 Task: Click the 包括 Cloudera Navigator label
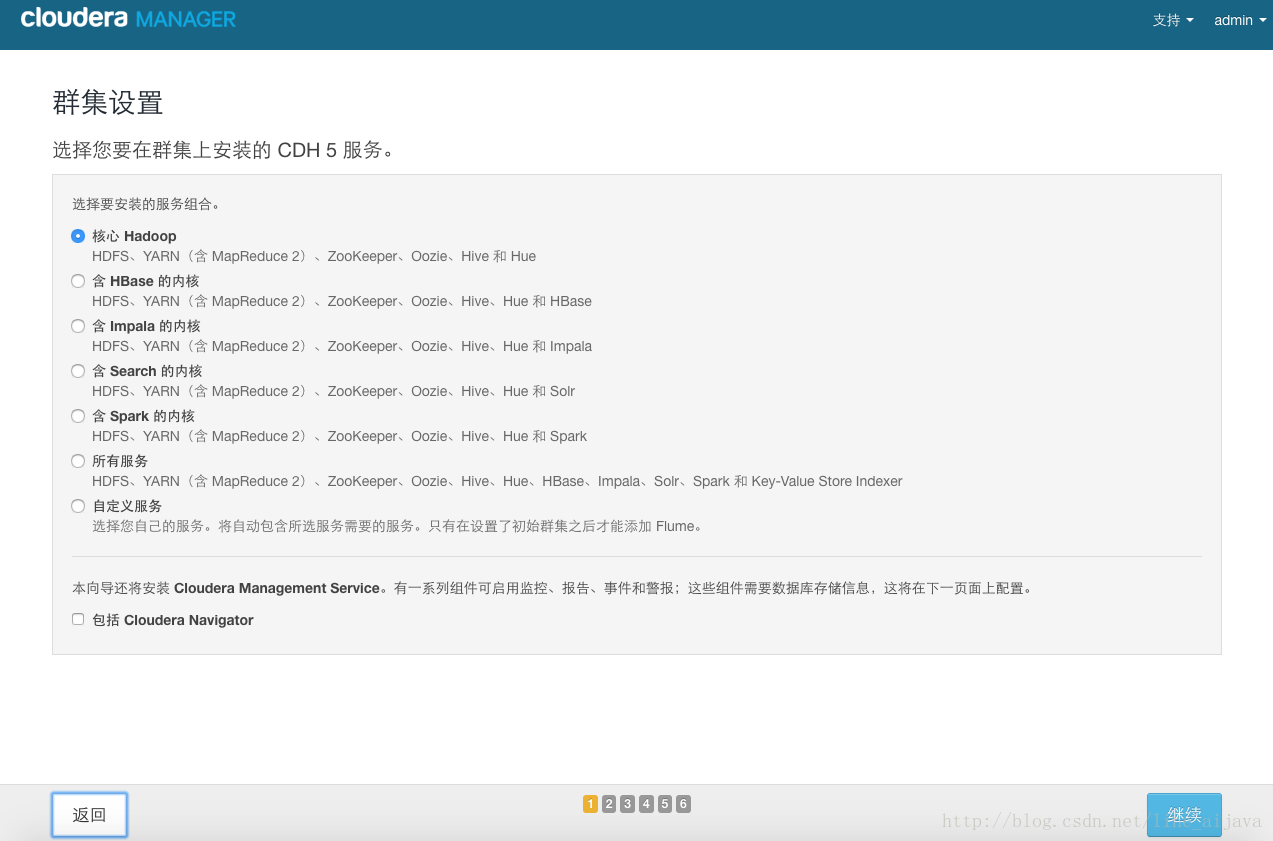[173, 620]
